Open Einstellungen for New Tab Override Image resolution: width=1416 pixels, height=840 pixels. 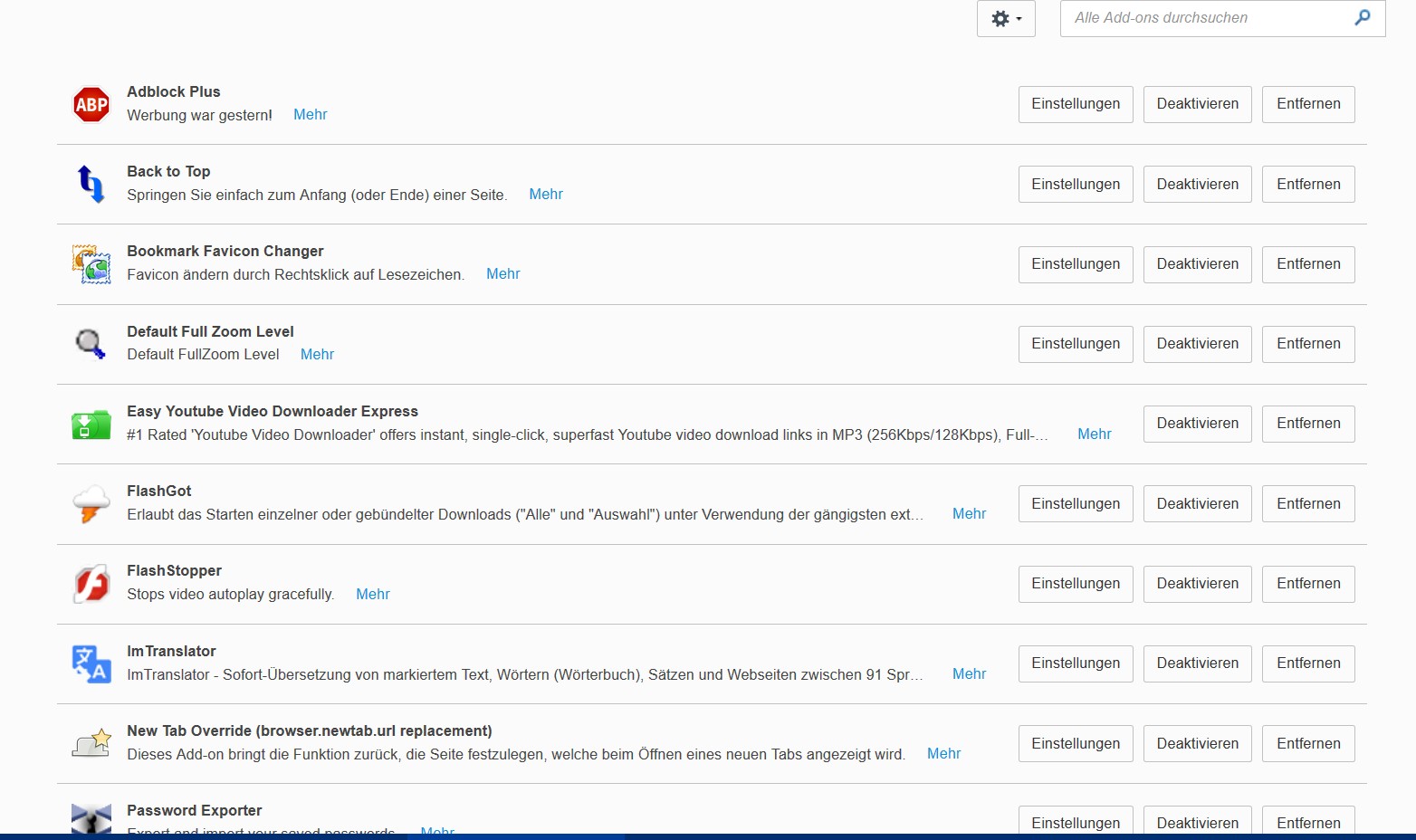tap(1076, 744)
